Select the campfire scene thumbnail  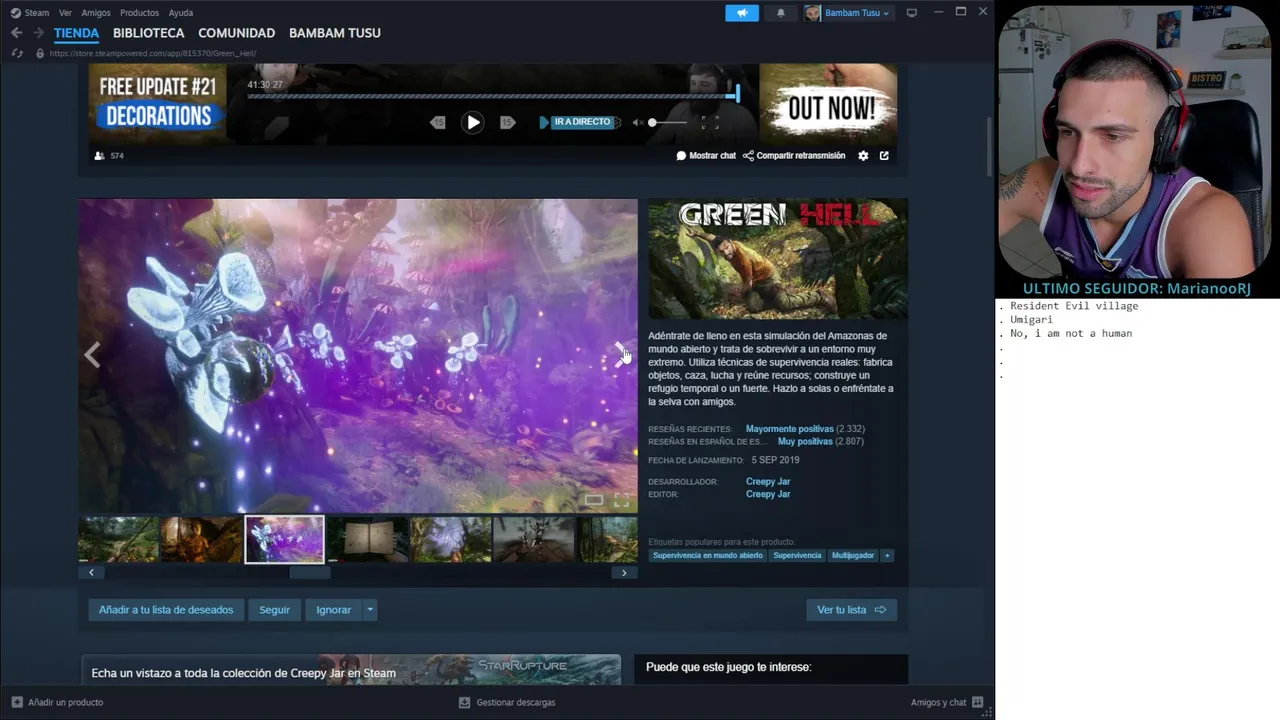tap(202, 539)
